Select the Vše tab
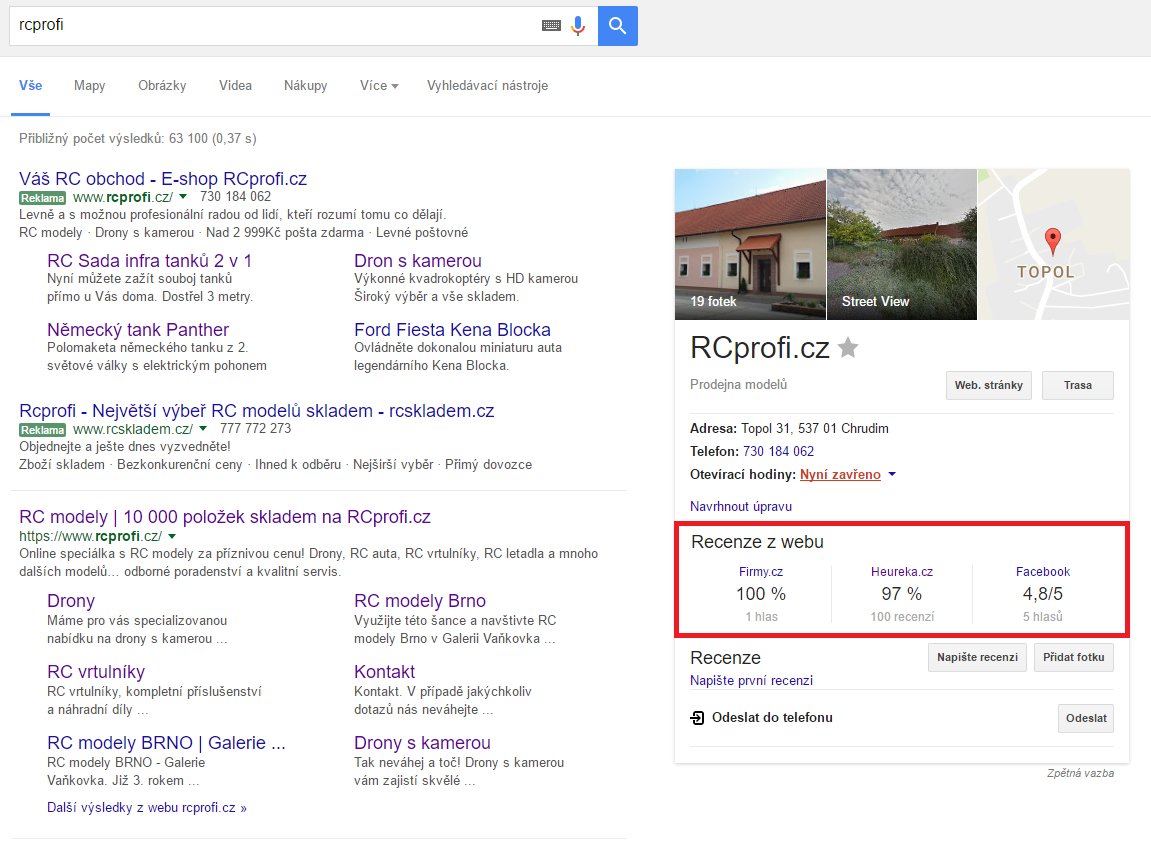 click(x=30, y=86)
